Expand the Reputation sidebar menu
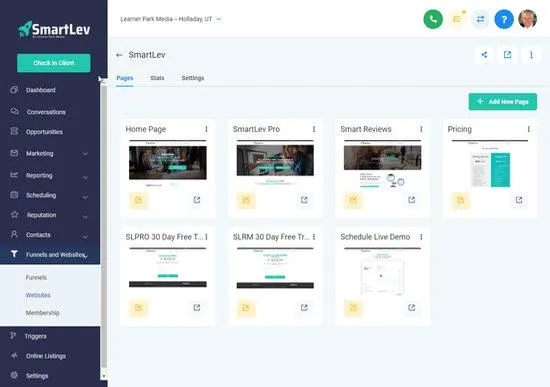The image size is (550, 387). tap(50, 215)
